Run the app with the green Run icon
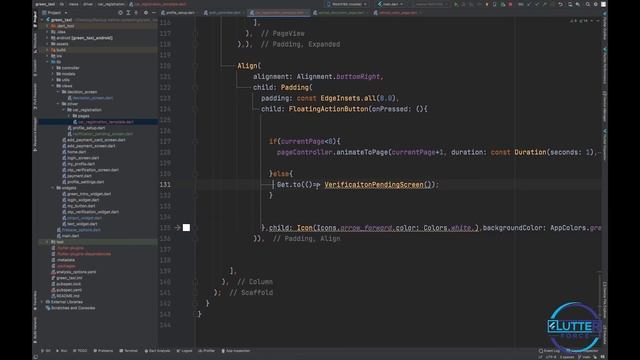Viewport: 640px width, 360px height. 456,4
